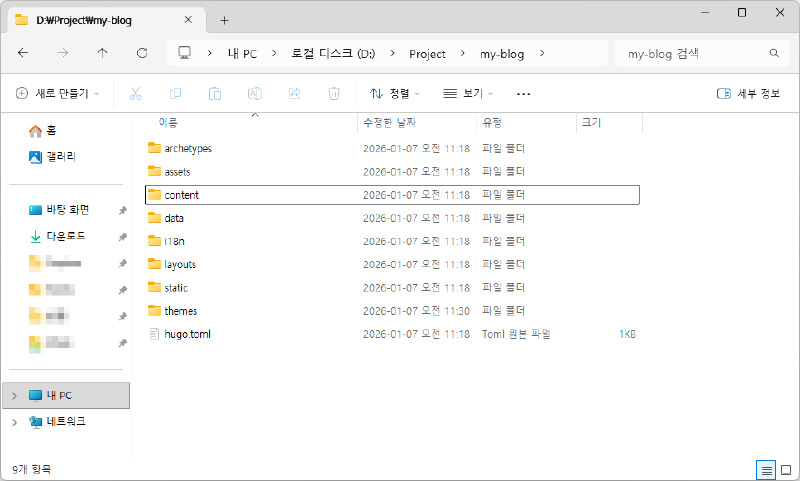800x481 pixels.
Task: Click the Refresh button in navigation bar
Action: (x=142, y=53)
